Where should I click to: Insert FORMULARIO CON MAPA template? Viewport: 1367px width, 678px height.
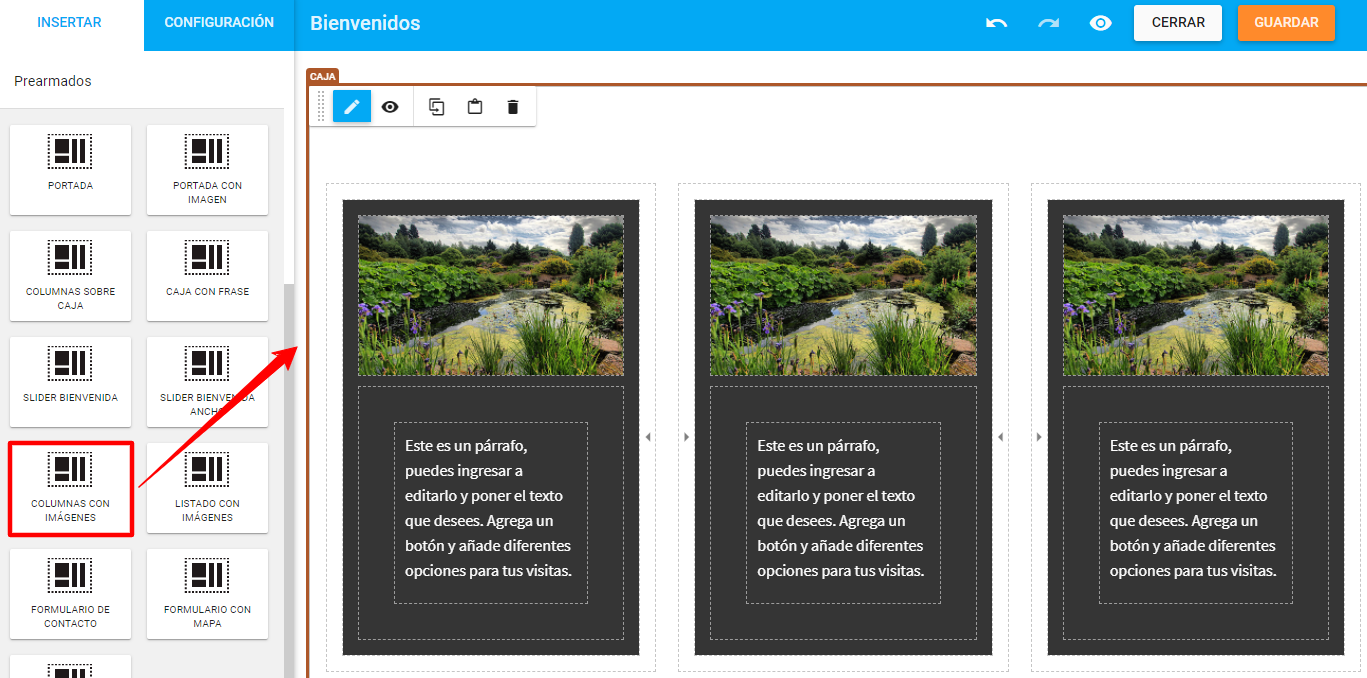click(207, 593)
